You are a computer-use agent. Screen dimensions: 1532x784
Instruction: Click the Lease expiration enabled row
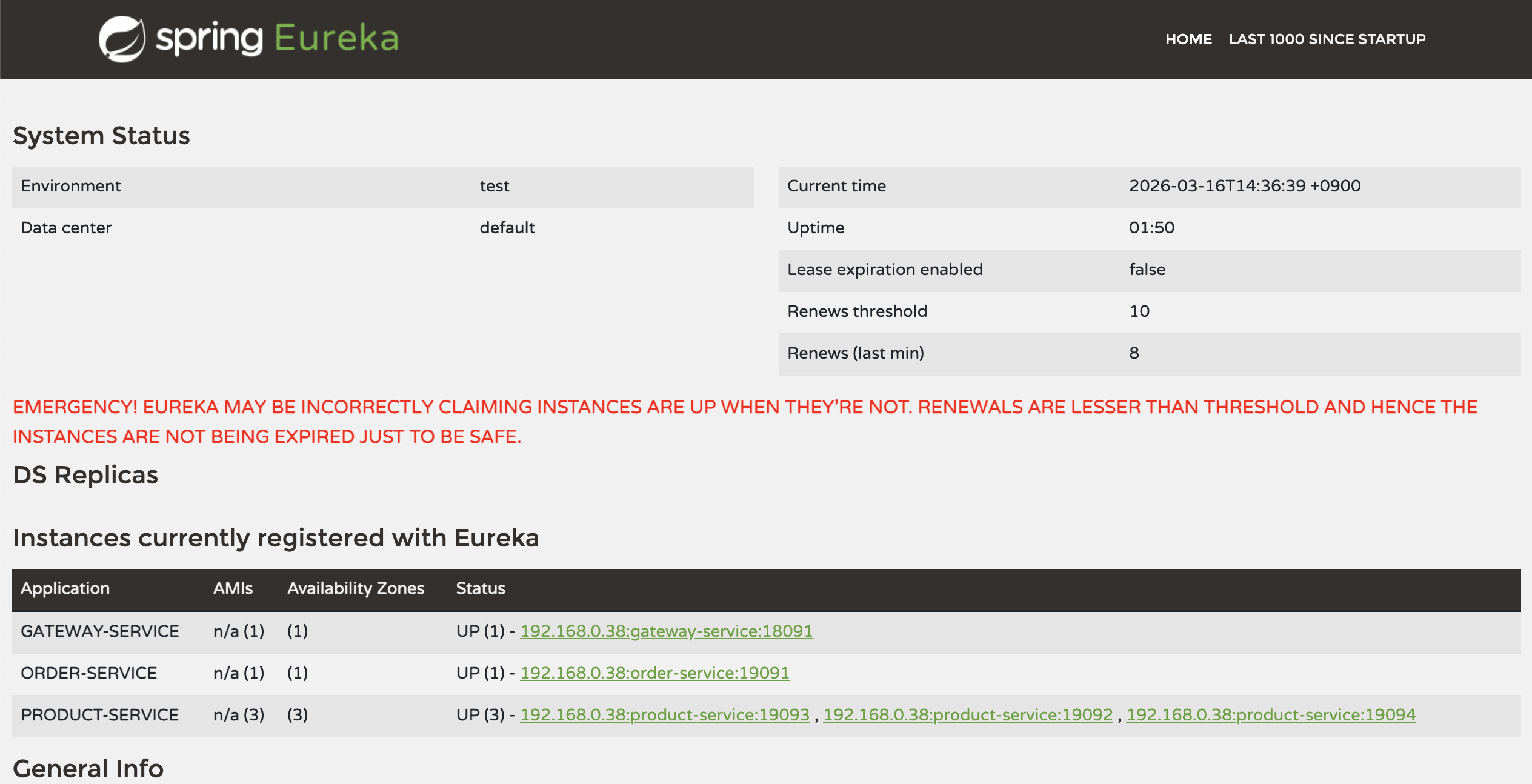(884, 270)
